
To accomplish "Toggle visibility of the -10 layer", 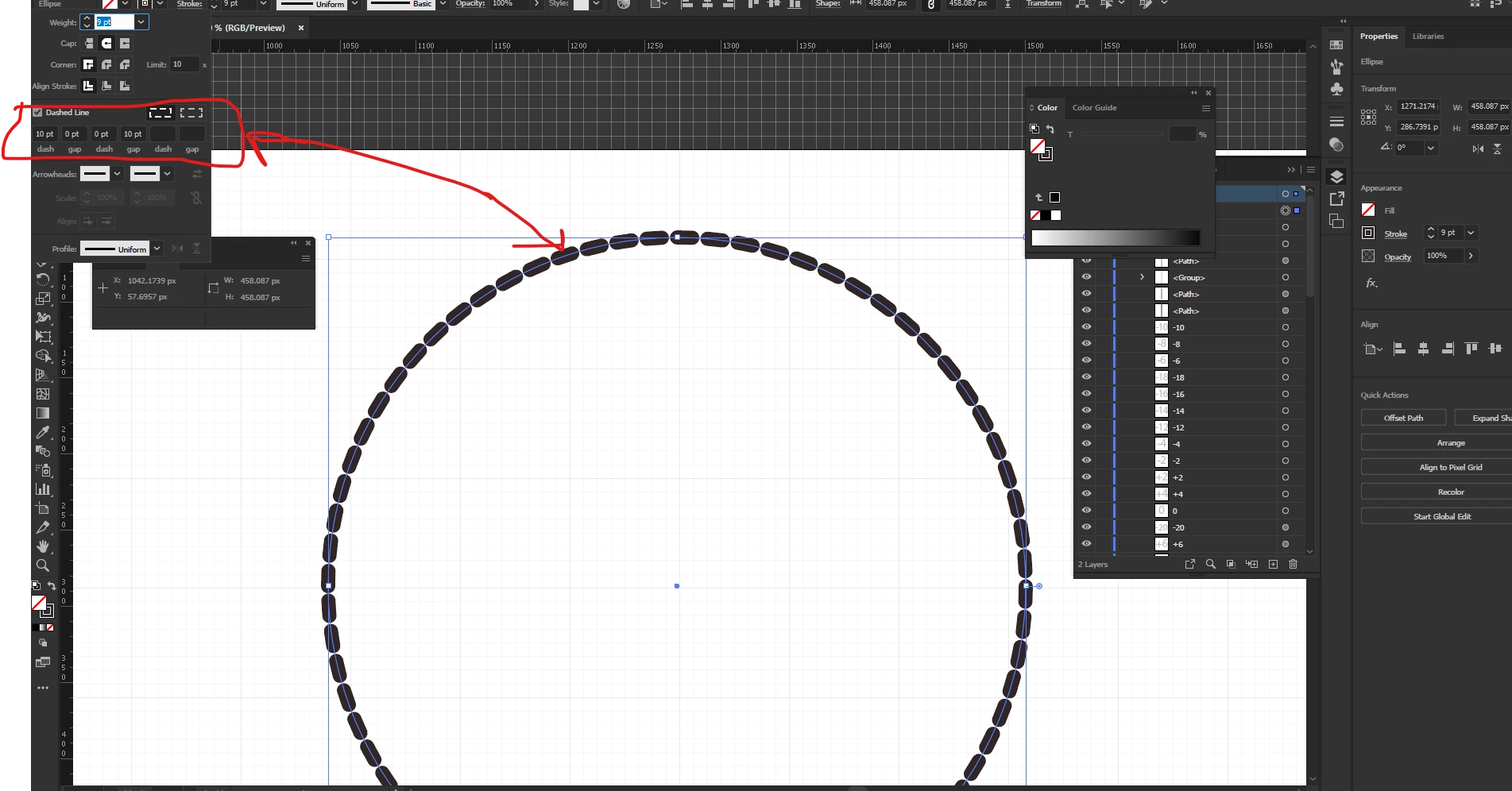I will coord(1086,327).
